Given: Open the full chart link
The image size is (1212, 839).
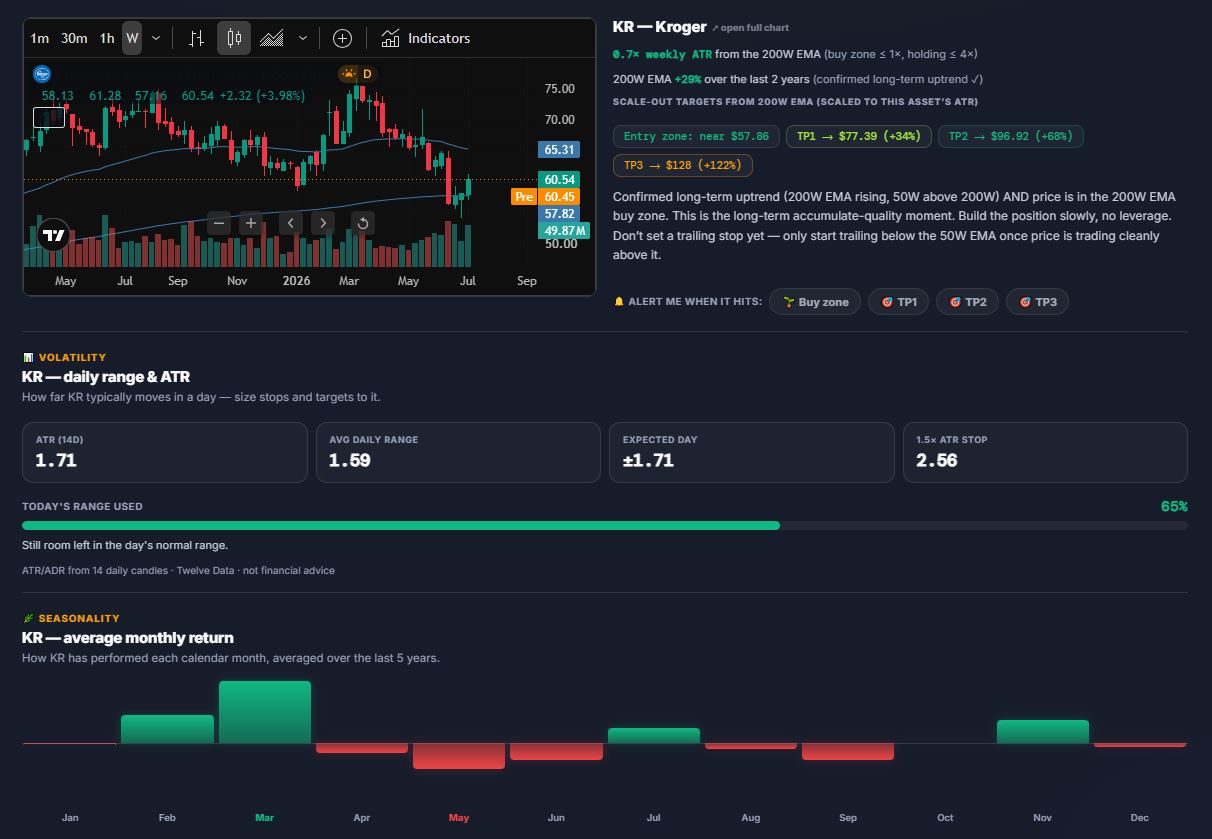Looking at the screenshot, I should click(x=750, y=28).
